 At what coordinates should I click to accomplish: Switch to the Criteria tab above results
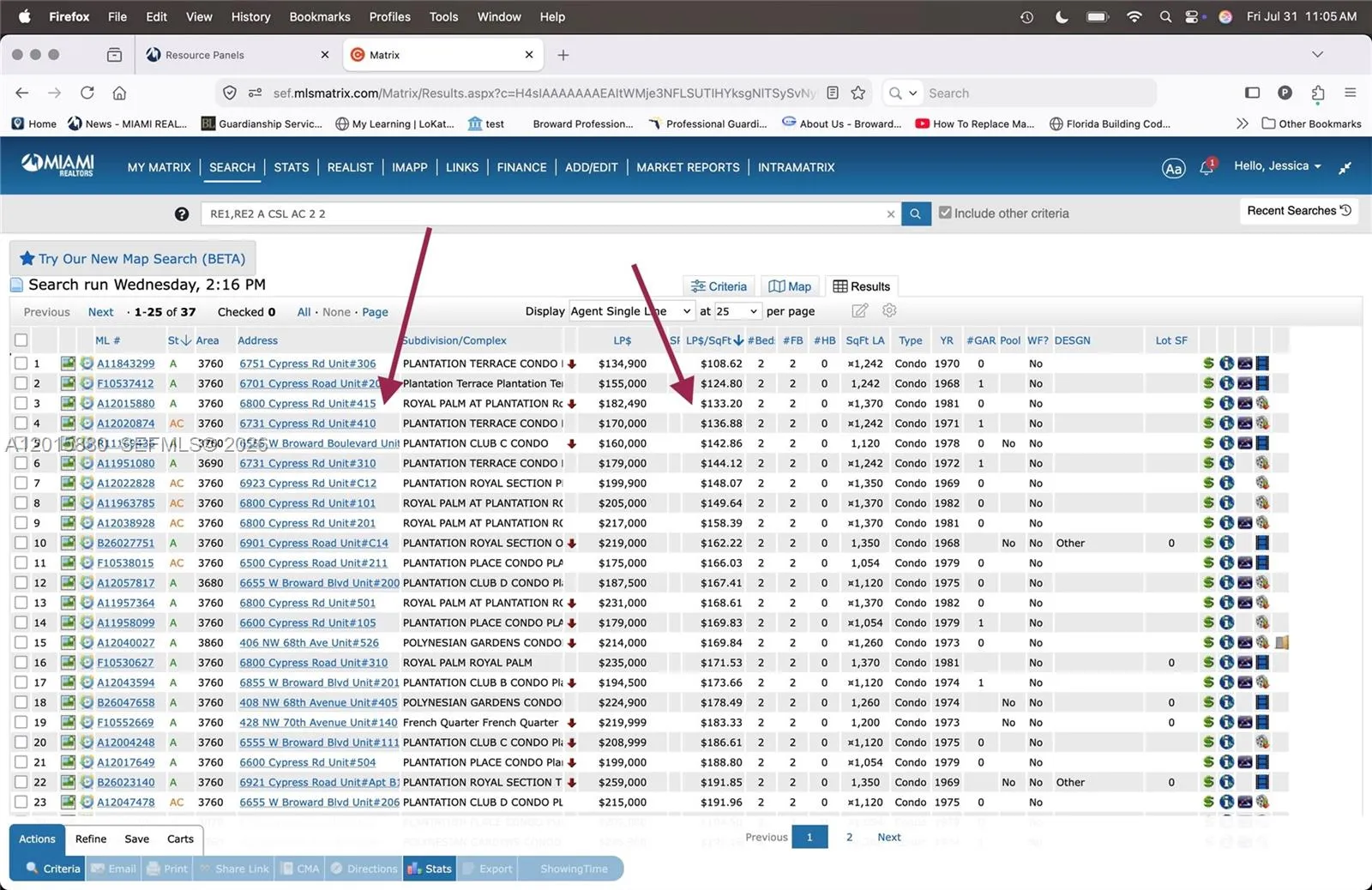point(719,286)
